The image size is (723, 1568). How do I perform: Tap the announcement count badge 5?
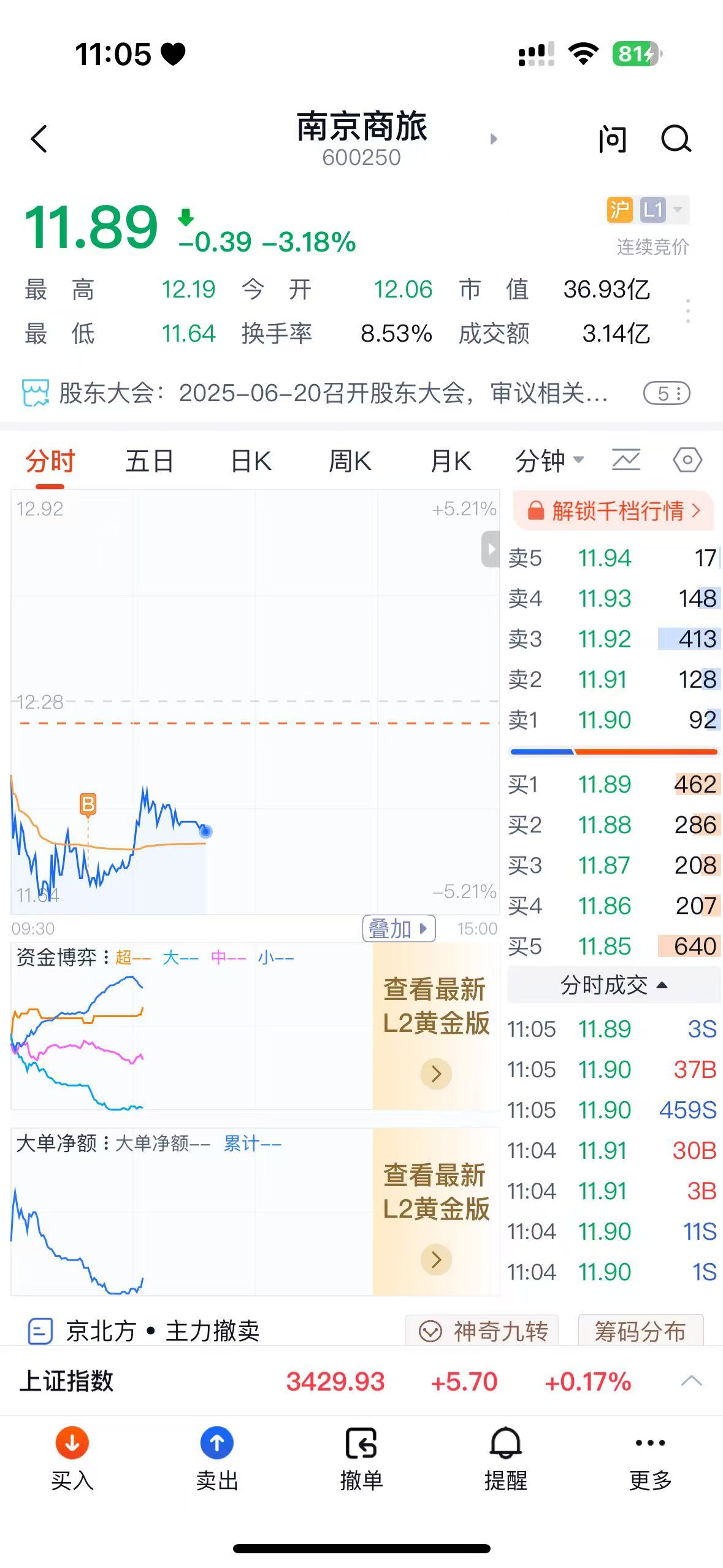point(667,393)
